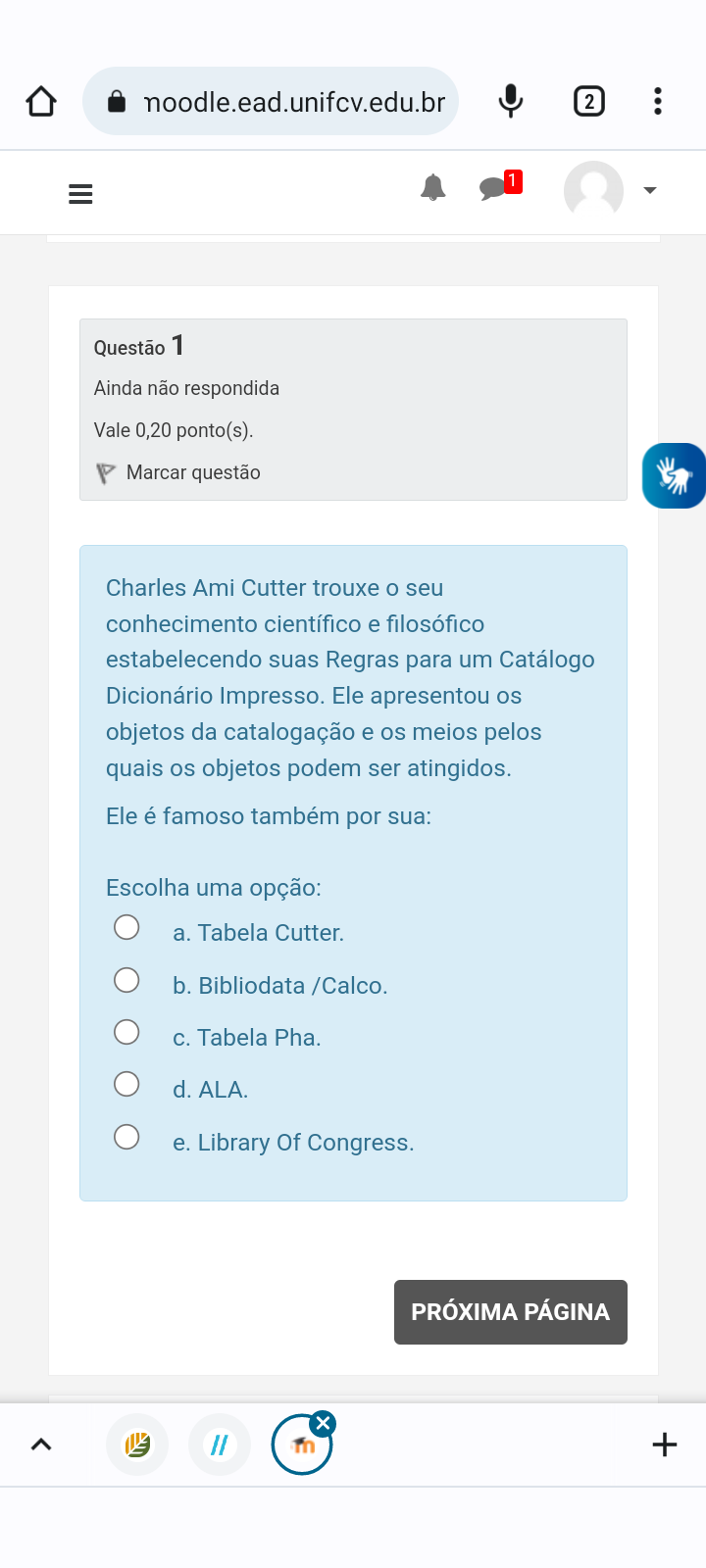Open the browser three-dot menu
Viewport: 706px width, 1568px height.
pyautogui.click(x=658, y=101)
